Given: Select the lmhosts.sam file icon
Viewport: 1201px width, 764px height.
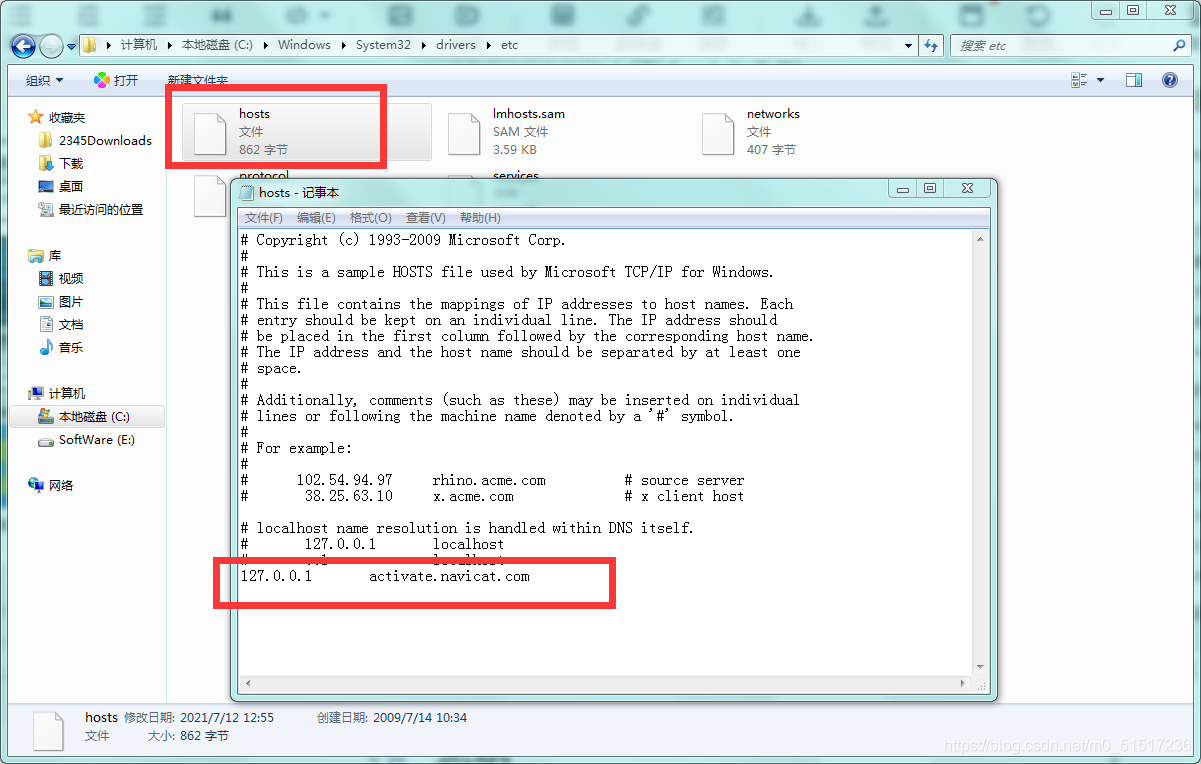Looking at the screenshot, I should tap(464, 133).
